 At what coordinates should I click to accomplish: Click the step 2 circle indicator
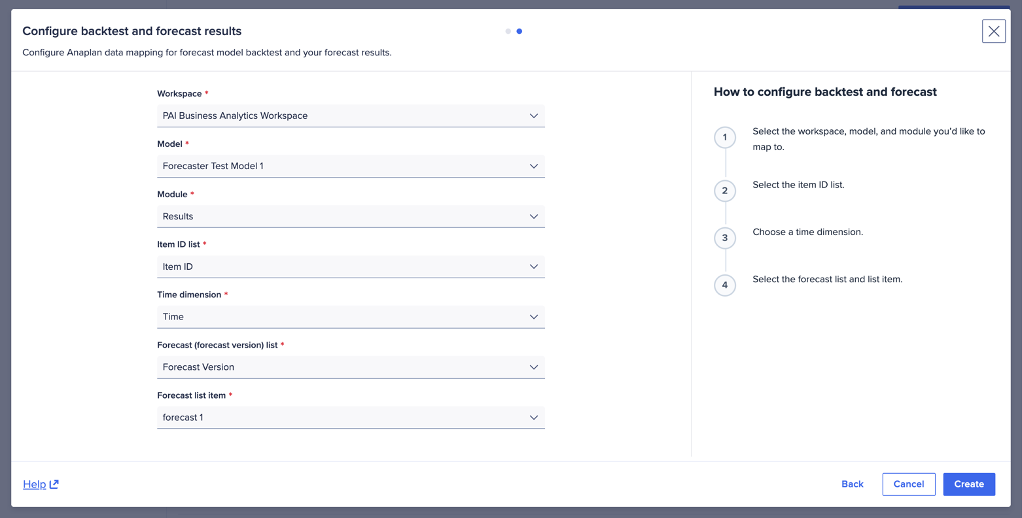tap(724, 190)
